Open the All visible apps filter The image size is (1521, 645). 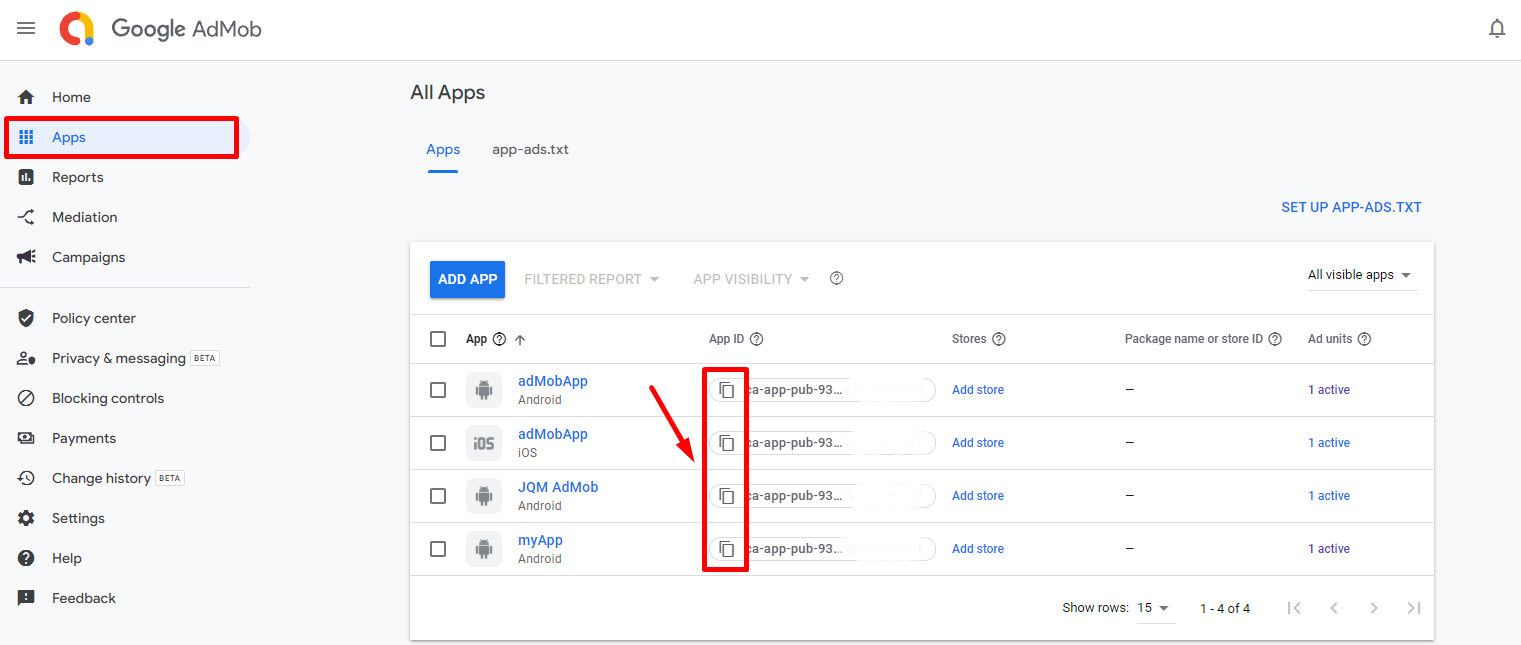(x=1362, y=275)
